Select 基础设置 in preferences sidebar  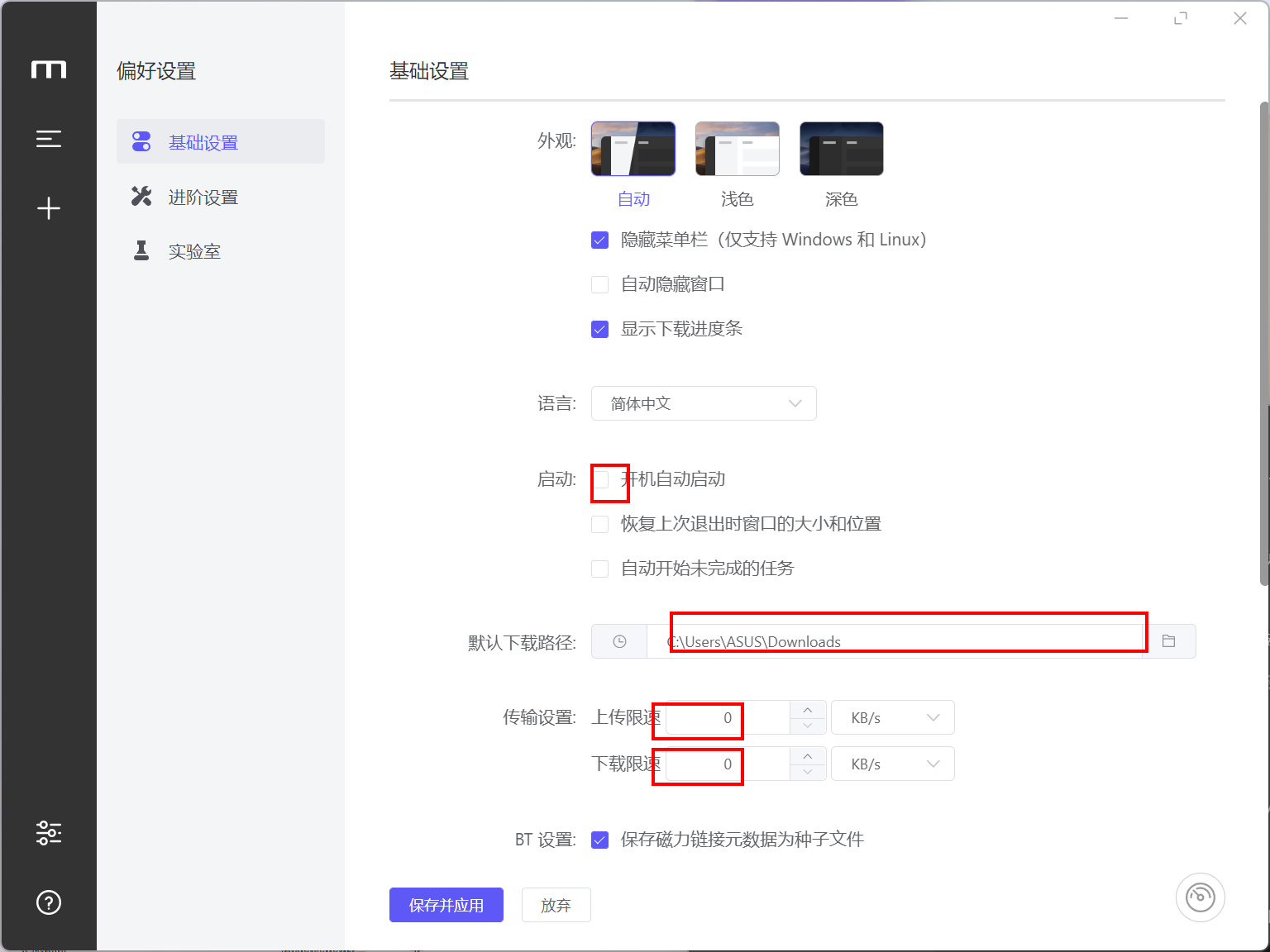(221, 142)
